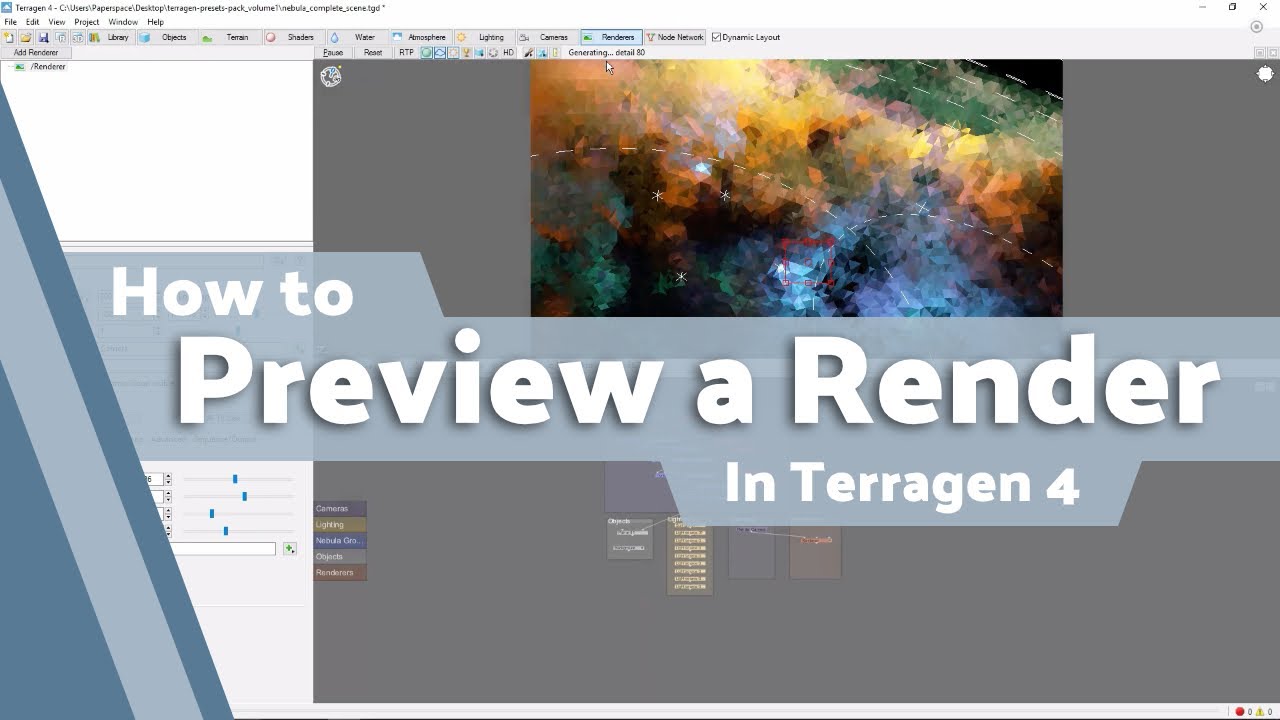
Task: Save project with the floppy disk icon
Action: click(43, 37)
